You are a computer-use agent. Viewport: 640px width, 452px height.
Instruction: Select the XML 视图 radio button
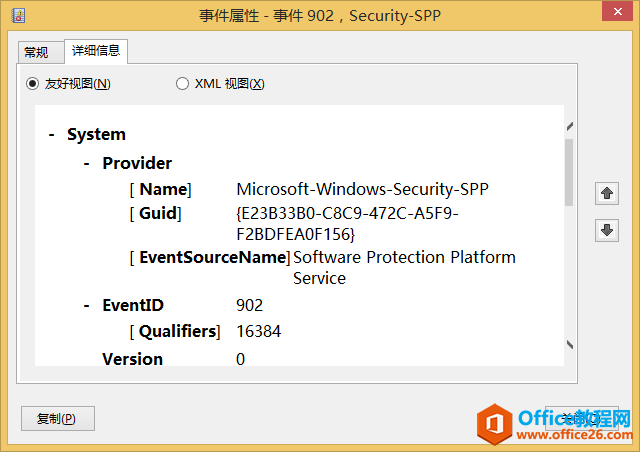click(x=182, y=84)
